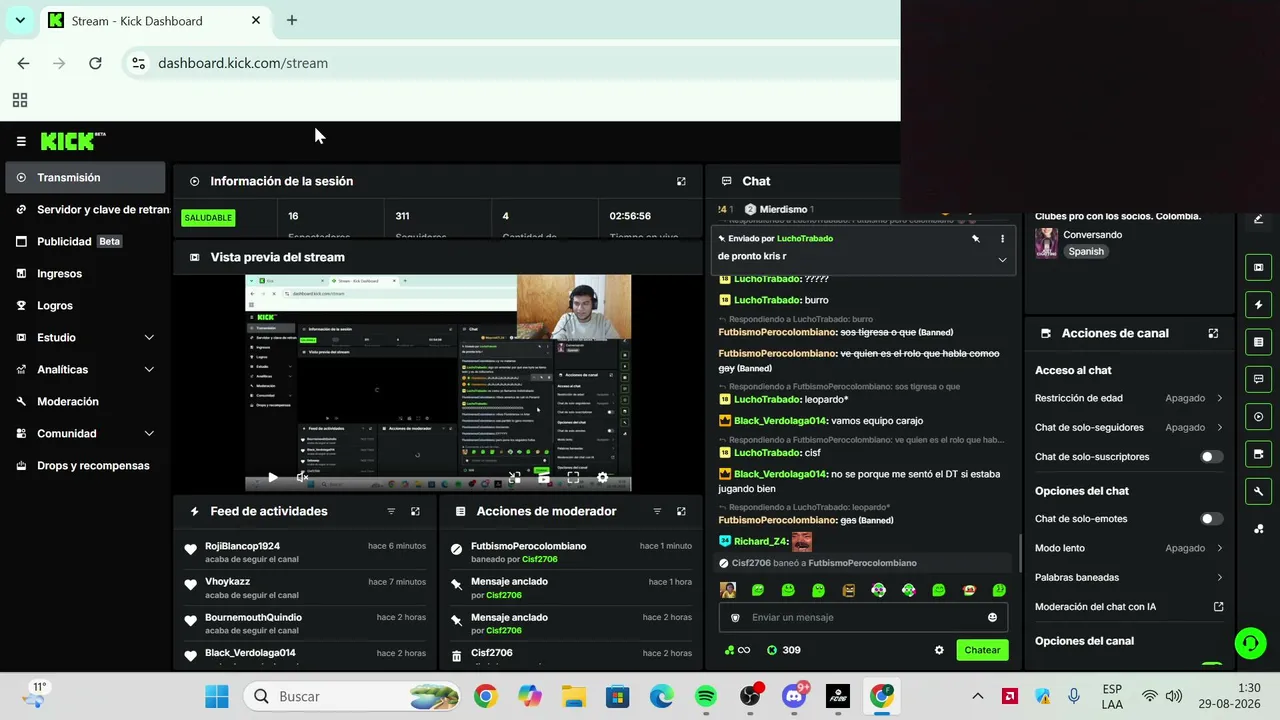Image resolution: width=1280 pixels, height=720 pixels.
Task: Toggle Chat de solo-emotes switch
Action: point(1211,519)
